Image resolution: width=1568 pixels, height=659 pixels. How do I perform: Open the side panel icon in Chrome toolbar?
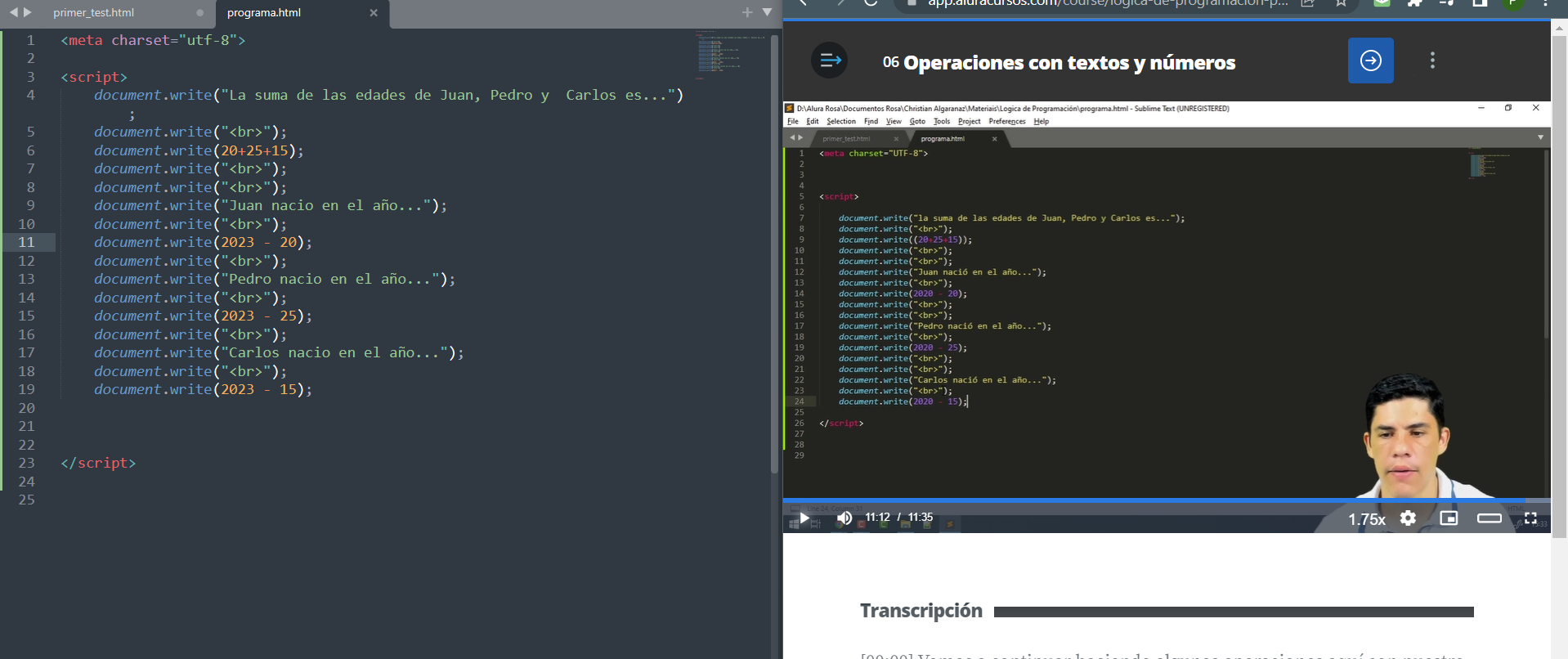(1480, 3)
